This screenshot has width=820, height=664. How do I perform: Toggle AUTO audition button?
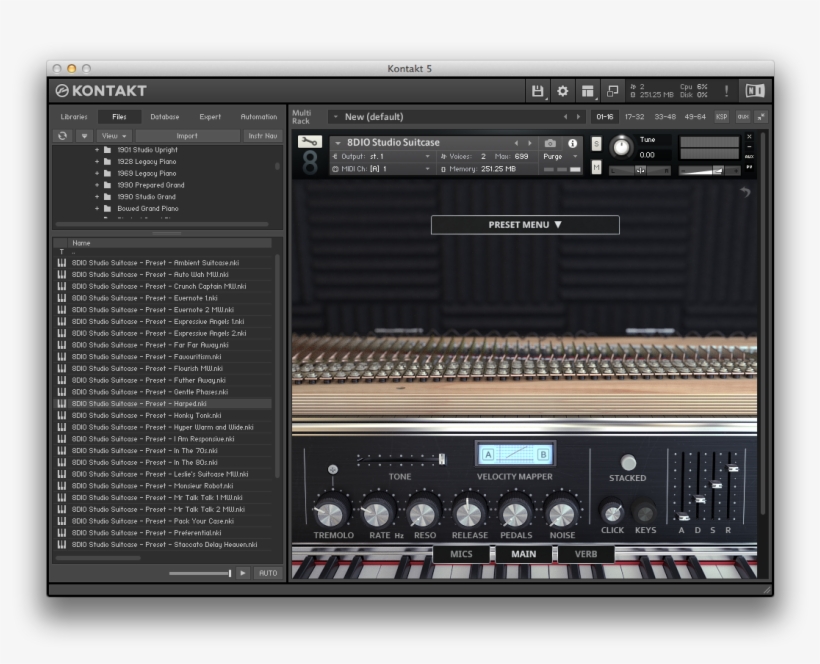pos(268,573)
